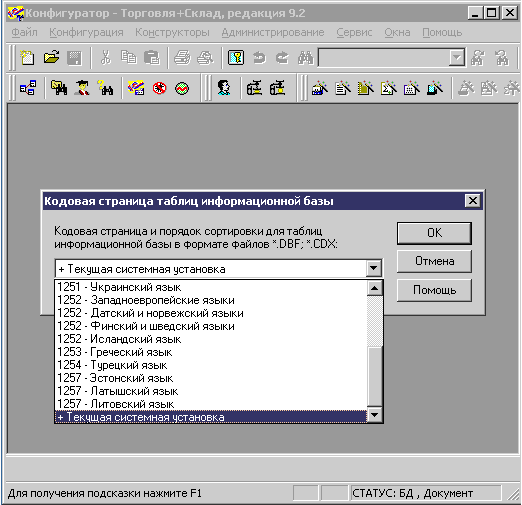Click the New document toolbar icon
The image size is (522, 505).
click(27, 58)
